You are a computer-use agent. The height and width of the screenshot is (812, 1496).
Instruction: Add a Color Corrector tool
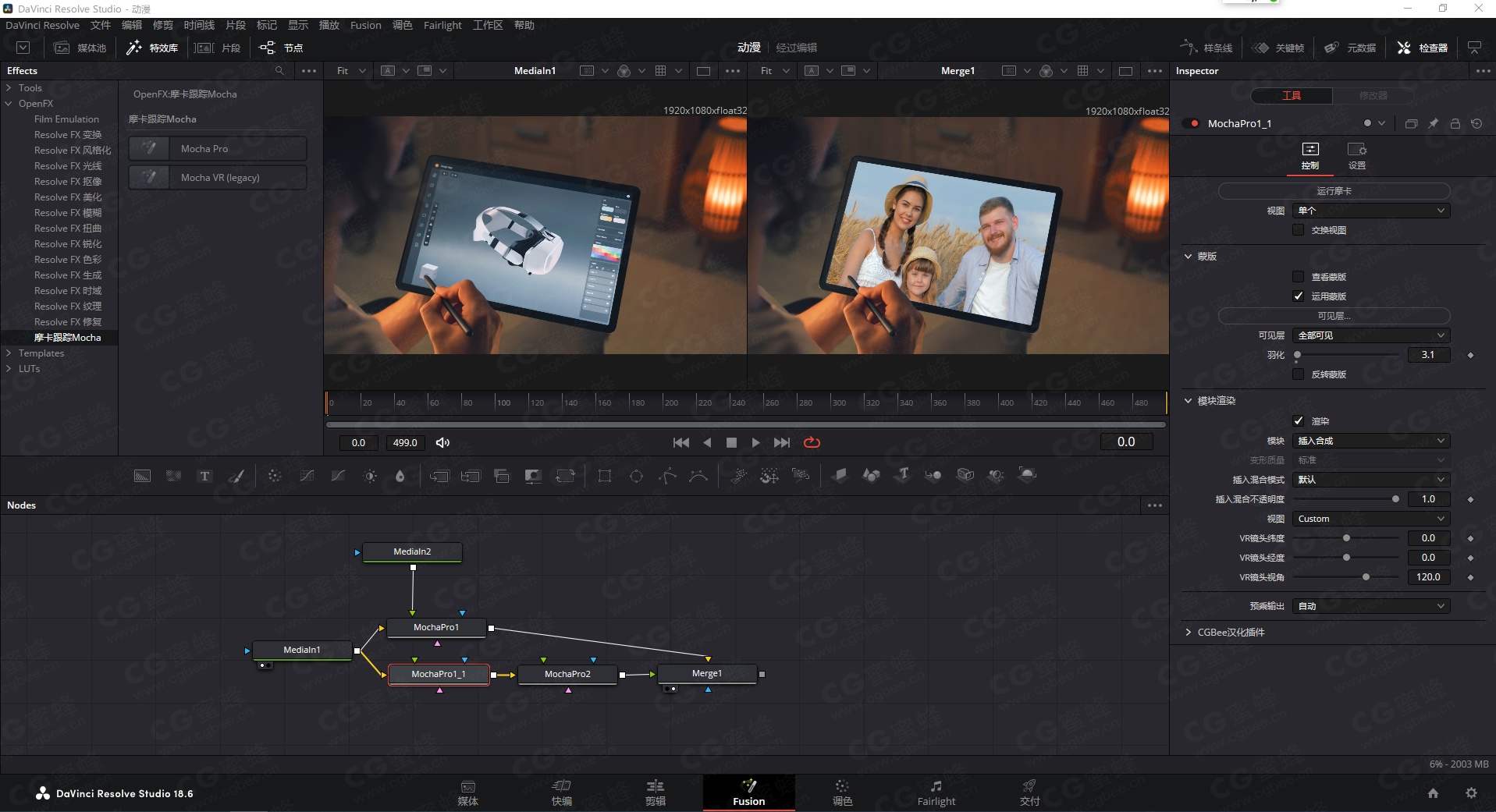(x=274, y=476)
